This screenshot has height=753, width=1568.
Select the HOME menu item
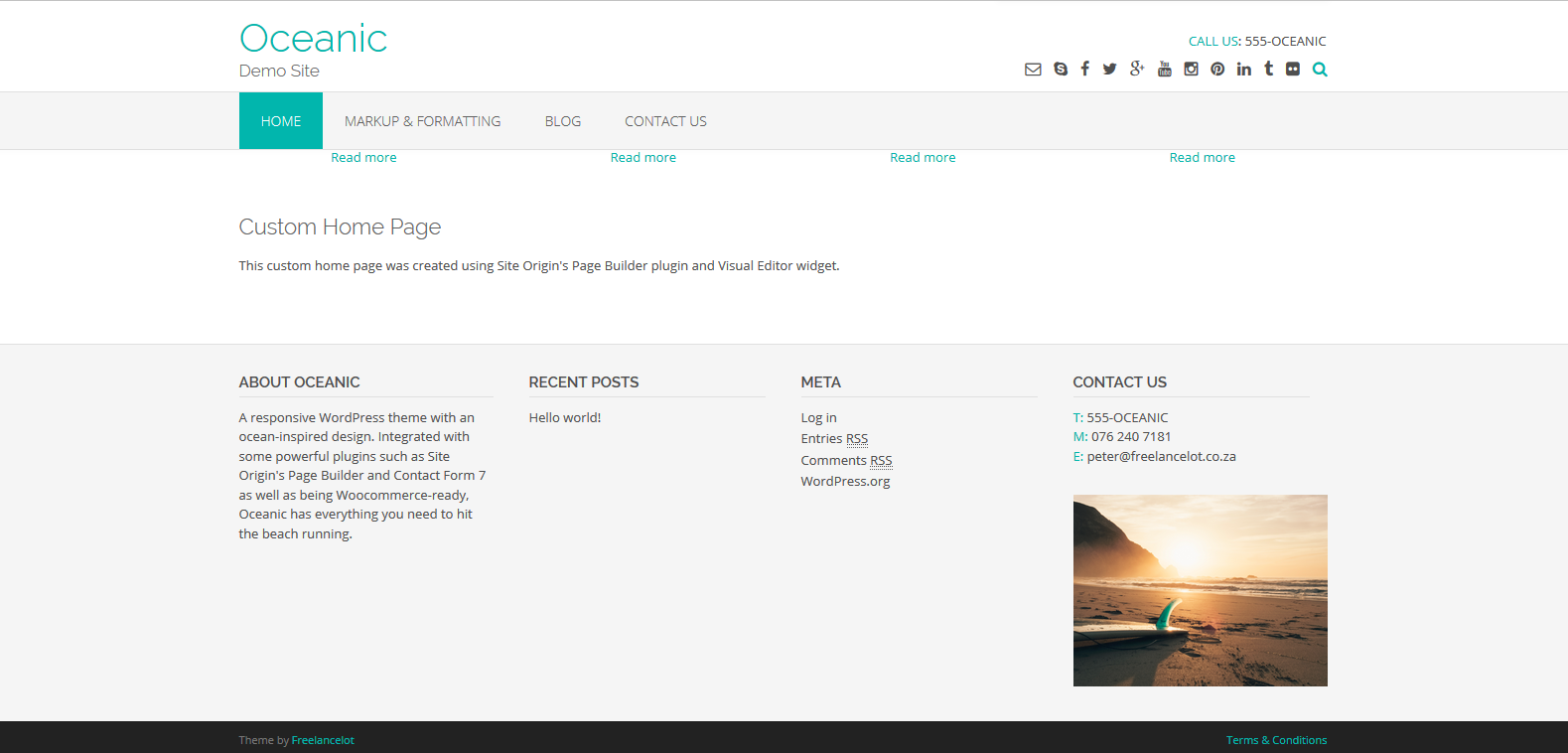[281, 121]
